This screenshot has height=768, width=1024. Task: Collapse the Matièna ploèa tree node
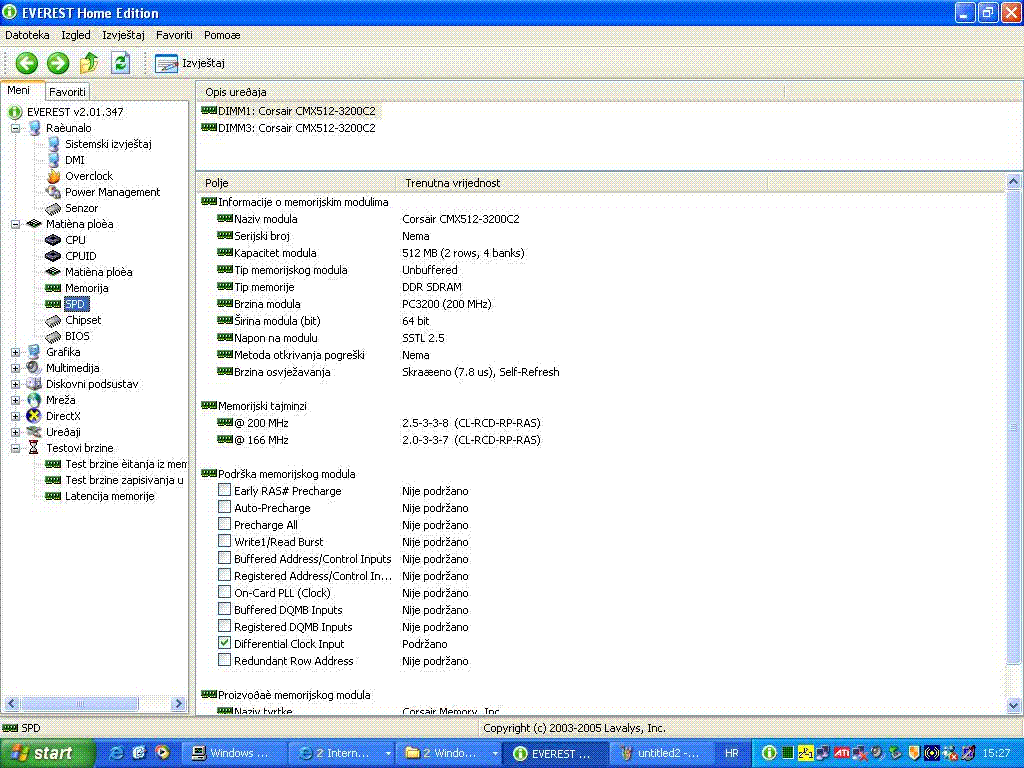[16, 224]
